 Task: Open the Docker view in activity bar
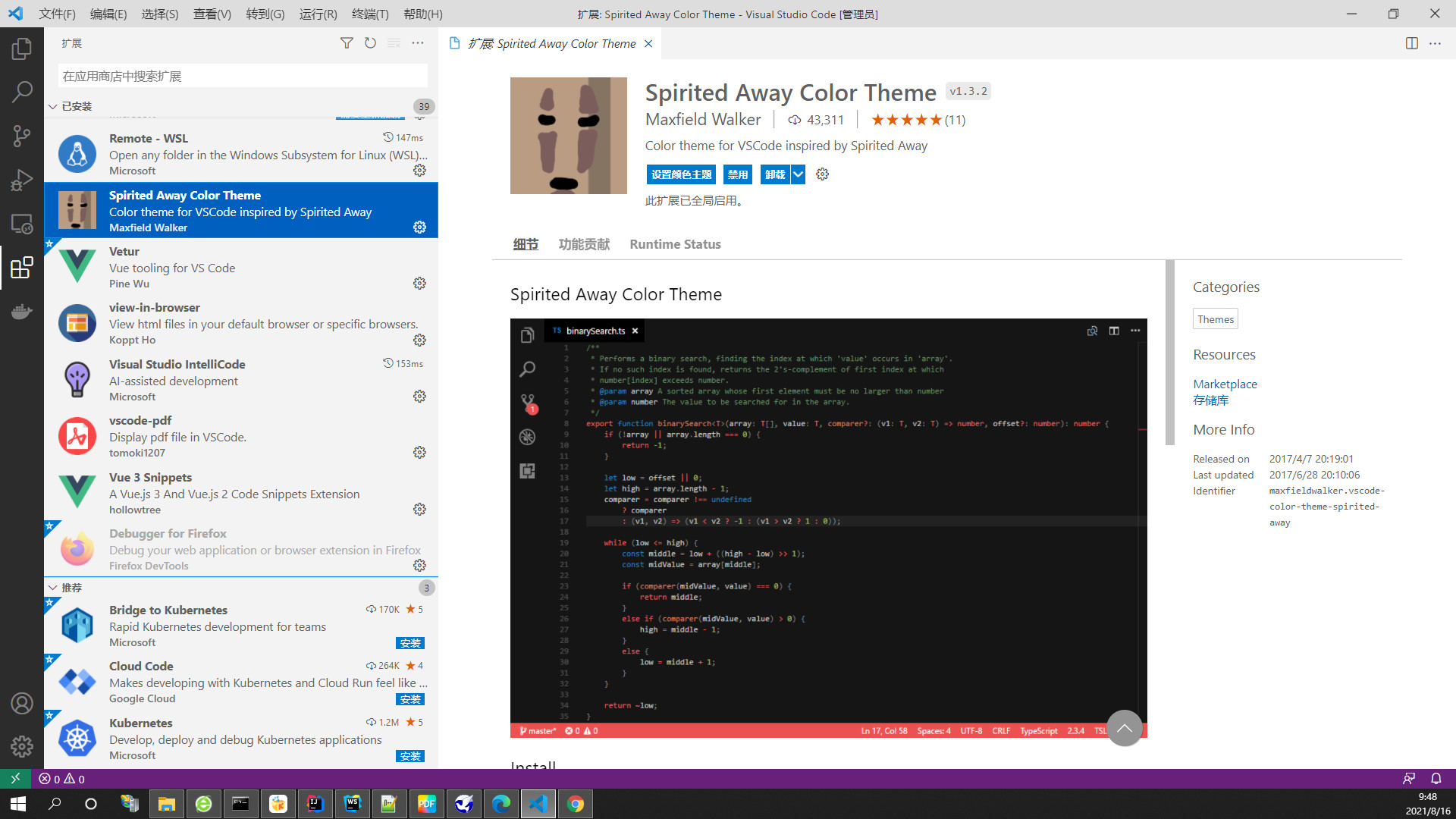click(21, 311)
